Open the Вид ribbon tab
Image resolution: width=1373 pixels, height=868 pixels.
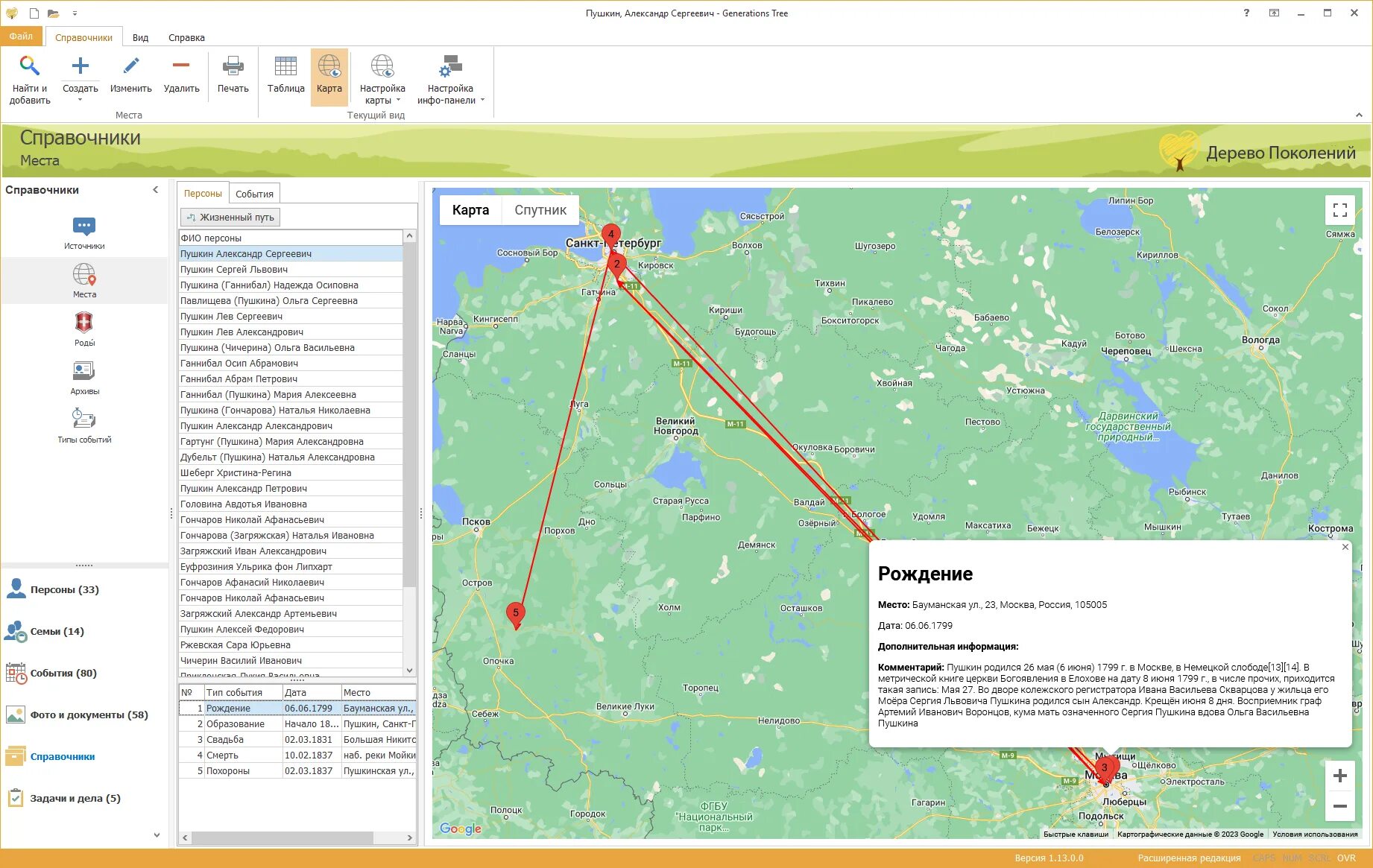pyautogui.click(x=140, y=37)
